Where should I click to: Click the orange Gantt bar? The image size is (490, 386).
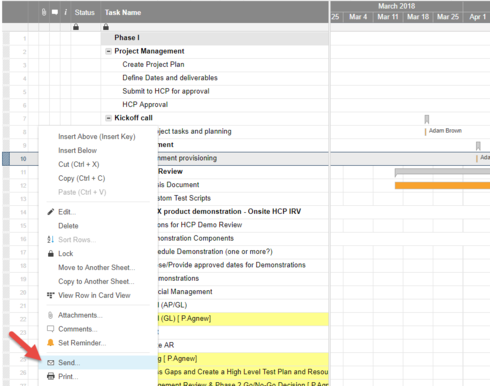pyautogui.click(x=442, y=185)
